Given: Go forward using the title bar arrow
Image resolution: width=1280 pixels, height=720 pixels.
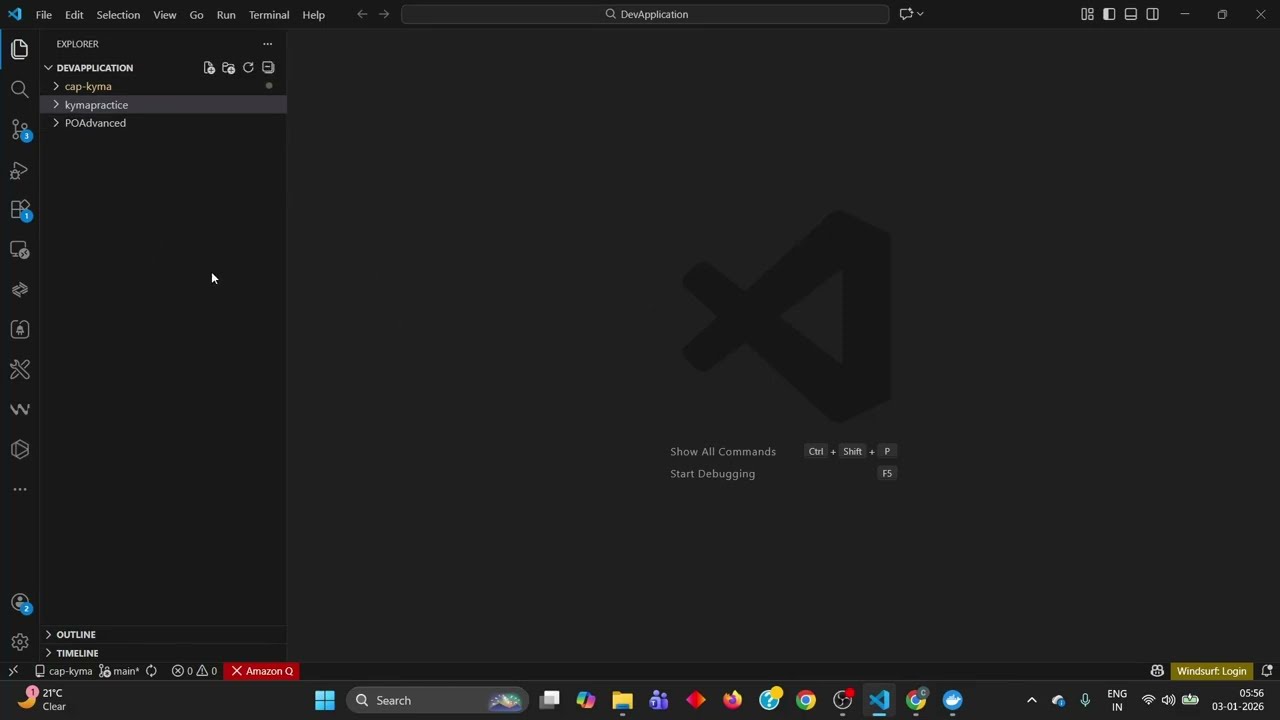Looking at the screenshot, I should [x=384, y=14].
